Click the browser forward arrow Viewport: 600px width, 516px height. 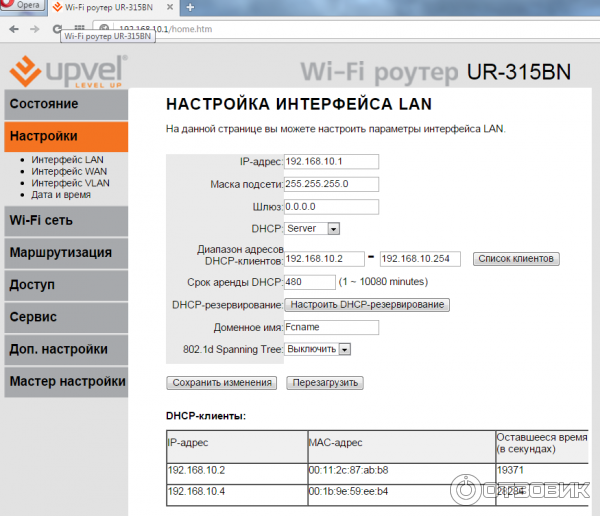35,29
